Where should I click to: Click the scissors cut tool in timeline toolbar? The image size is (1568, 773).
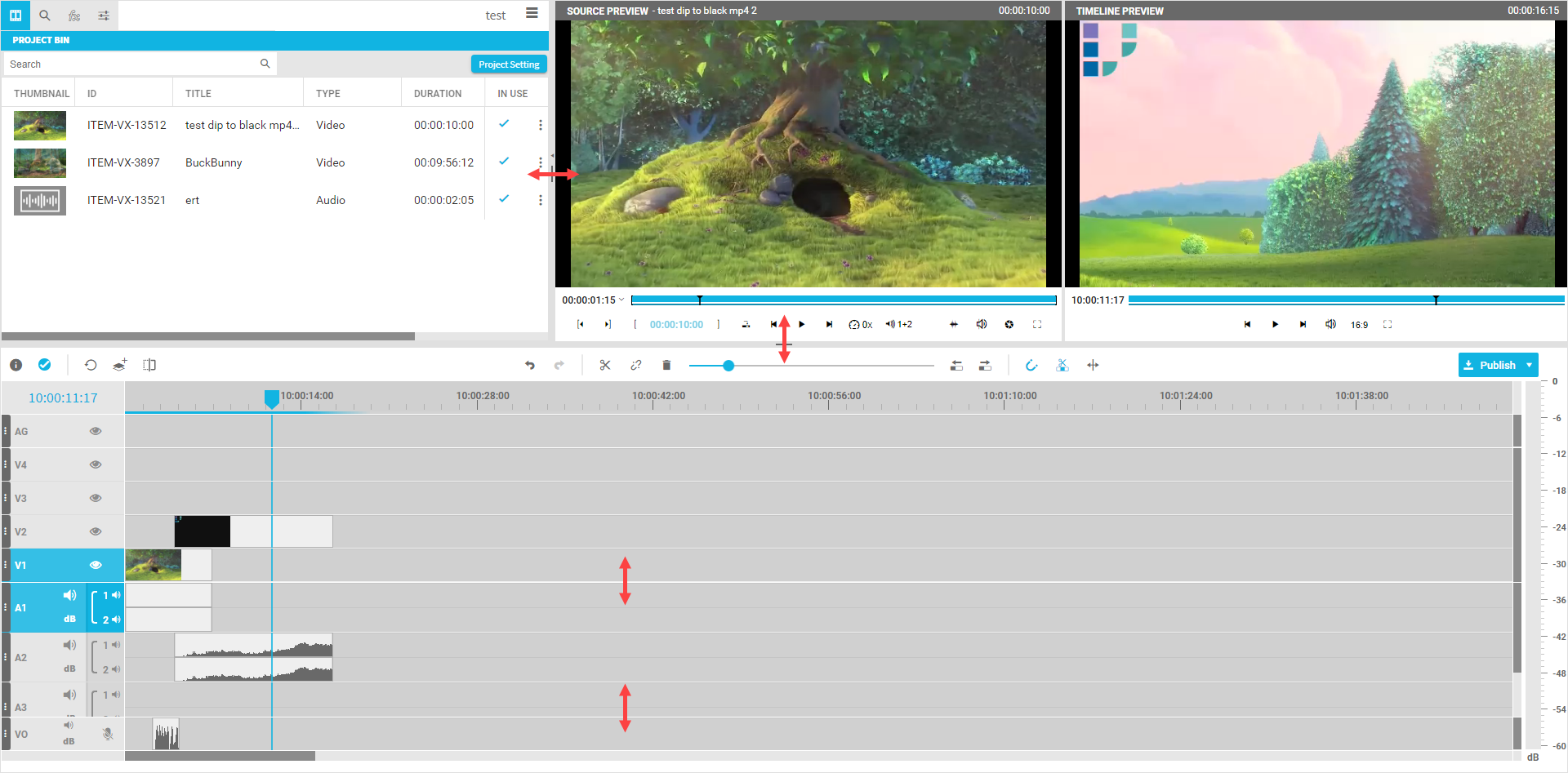tap(604, 365)
